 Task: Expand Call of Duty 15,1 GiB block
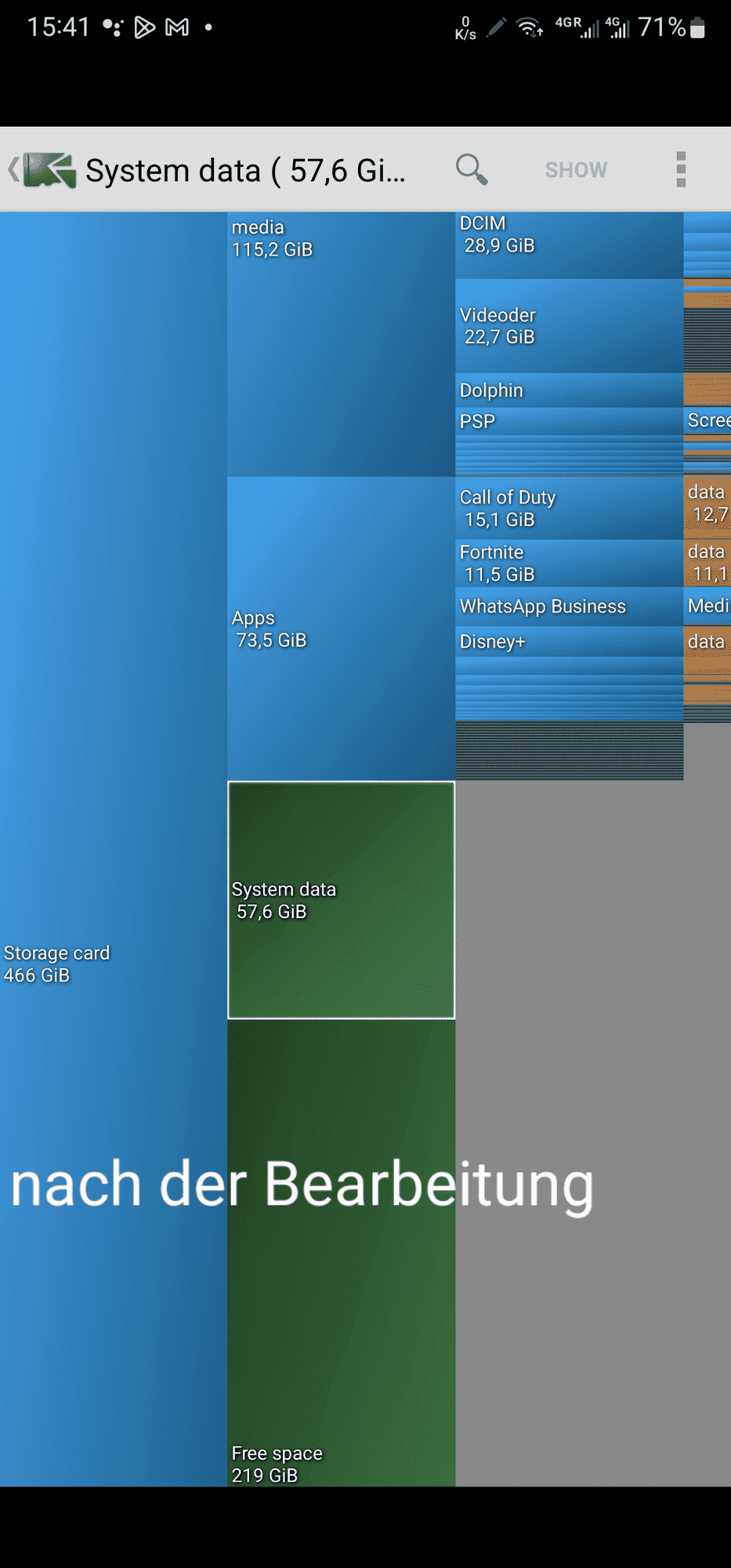click(x=569, y=508)
